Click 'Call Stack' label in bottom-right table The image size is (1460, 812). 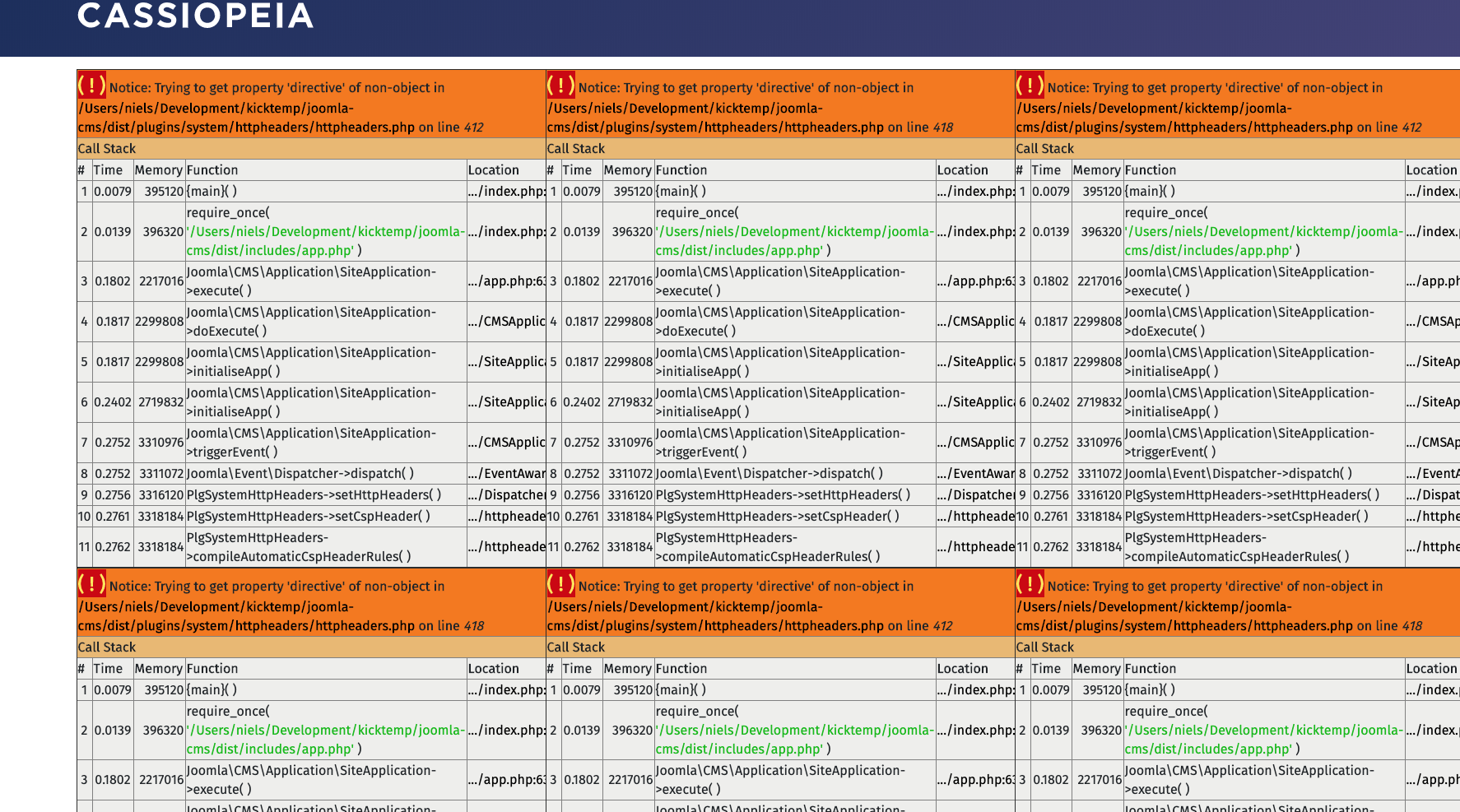click(1045, 647)
